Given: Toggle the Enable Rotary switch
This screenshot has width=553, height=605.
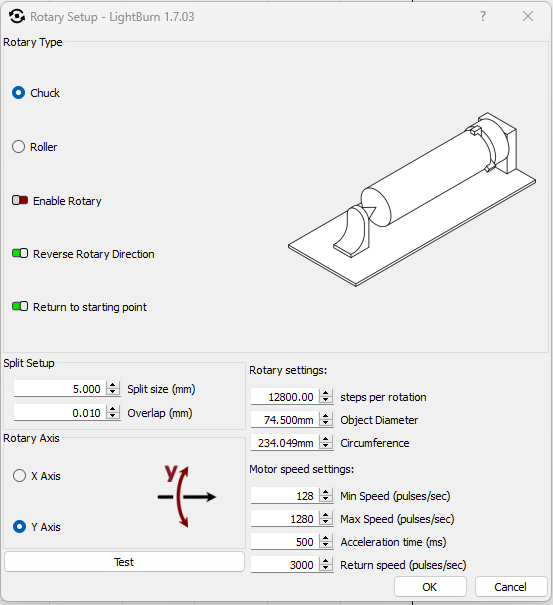Looking at the screenshot, I should [x=20, y=200].
